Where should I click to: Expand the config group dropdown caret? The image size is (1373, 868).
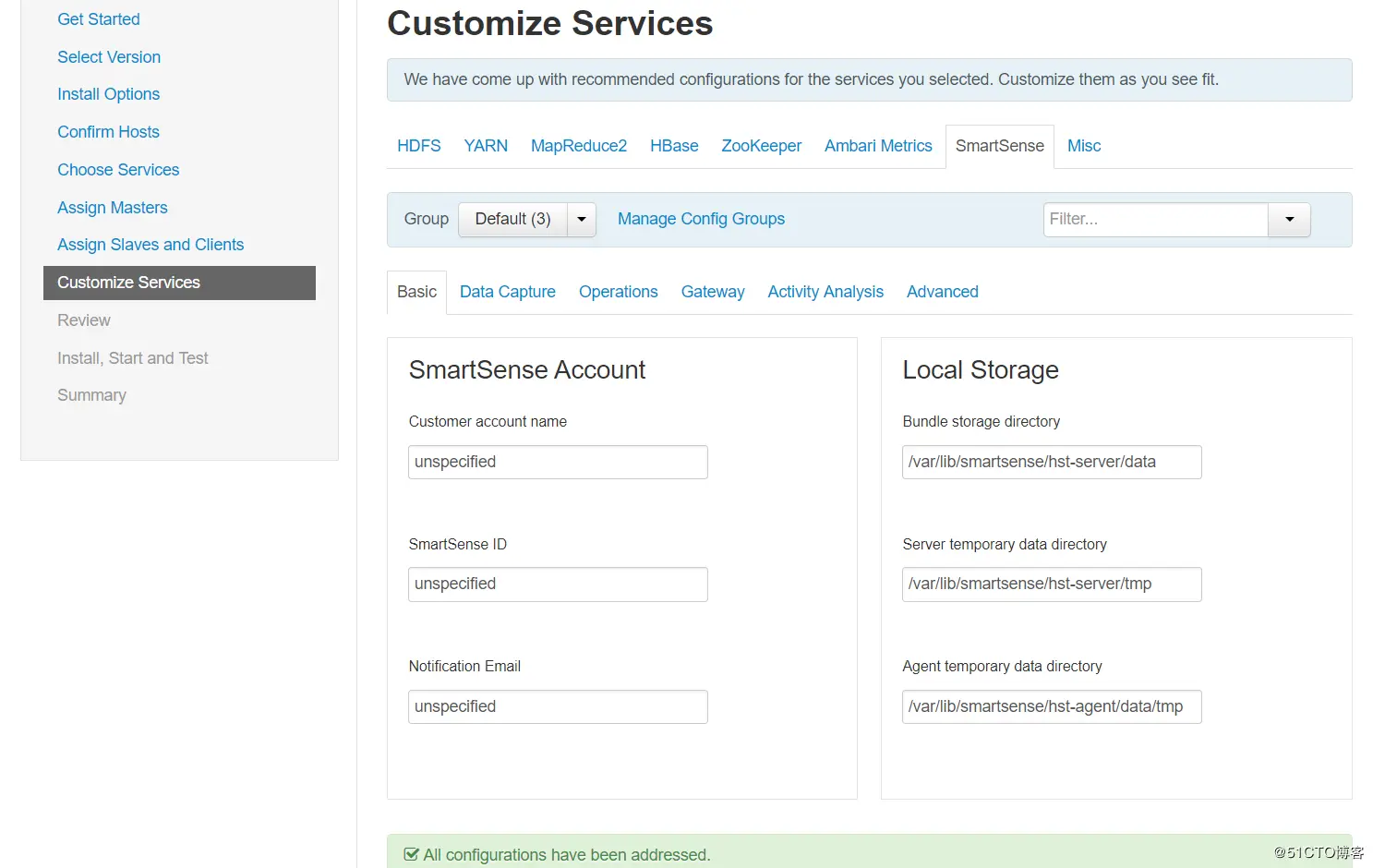[x=582, y=220]
